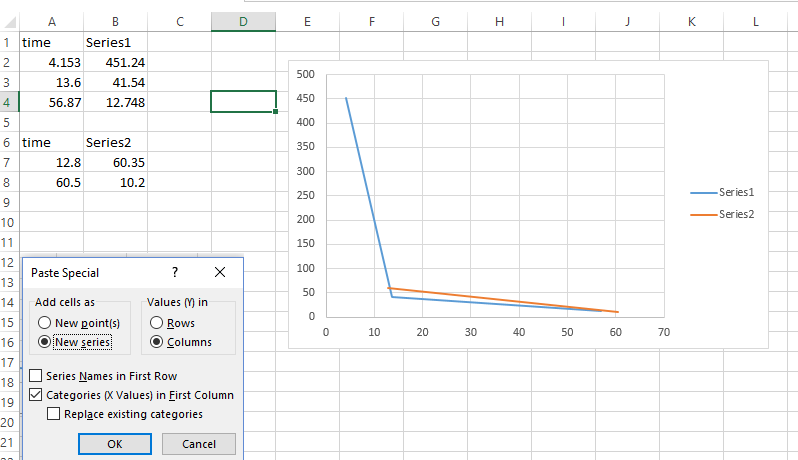Confirm Paste Special with OK
This screenshot has height=460, width=798.
(115, 444)
